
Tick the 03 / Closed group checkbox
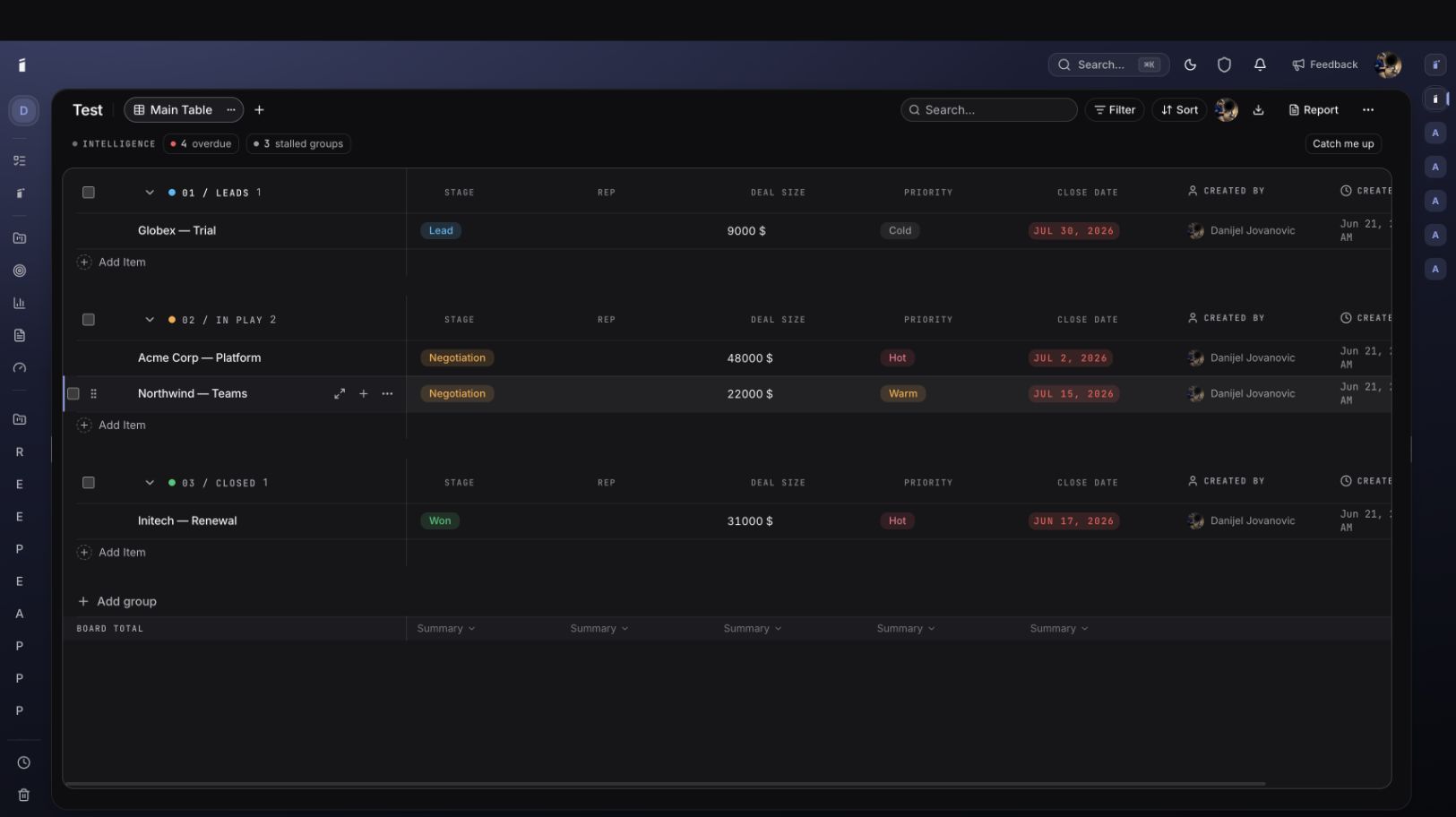[x=89, y=483]
